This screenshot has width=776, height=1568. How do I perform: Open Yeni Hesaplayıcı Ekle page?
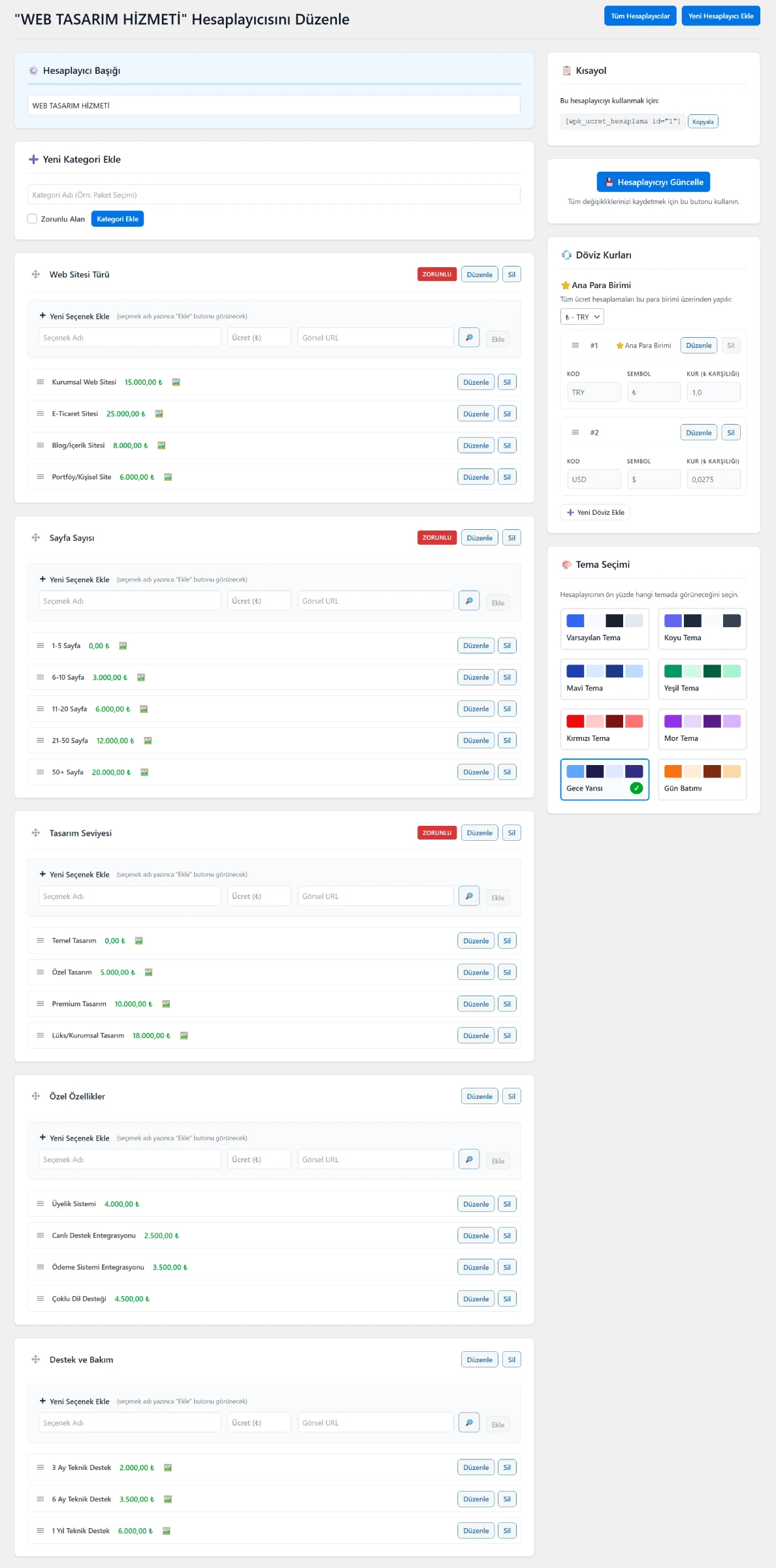click(x=720, y=16)
